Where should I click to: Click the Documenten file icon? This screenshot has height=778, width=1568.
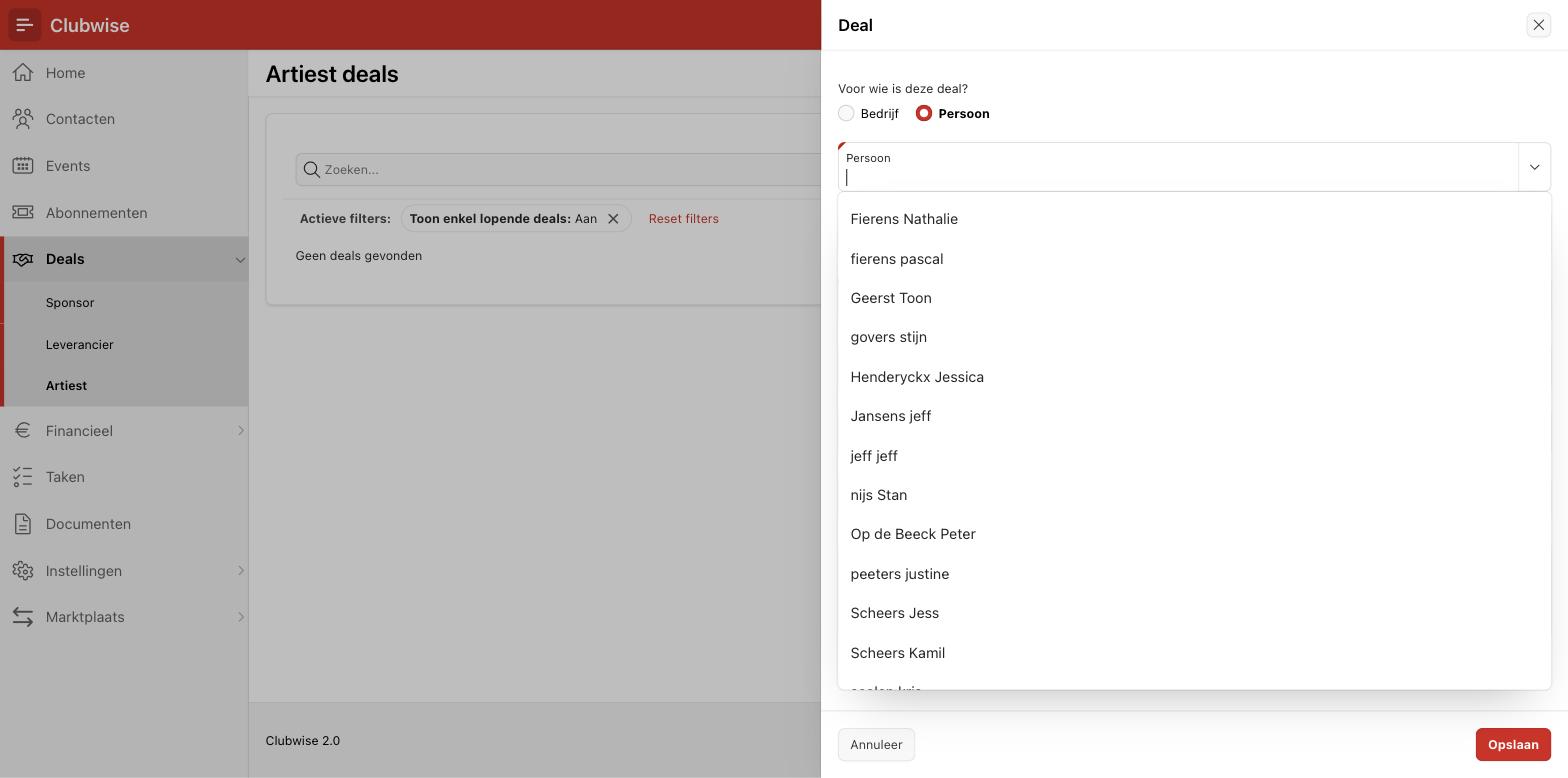coord(23,523)
